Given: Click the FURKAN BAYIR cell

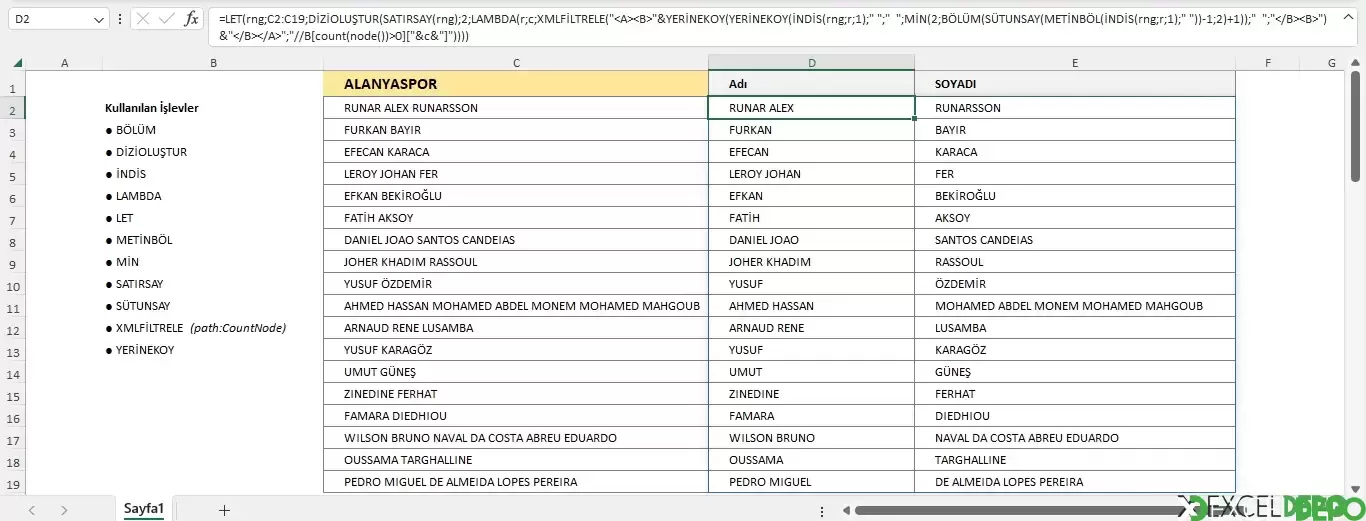Looking at the screenshot, I should pos(516,130).
